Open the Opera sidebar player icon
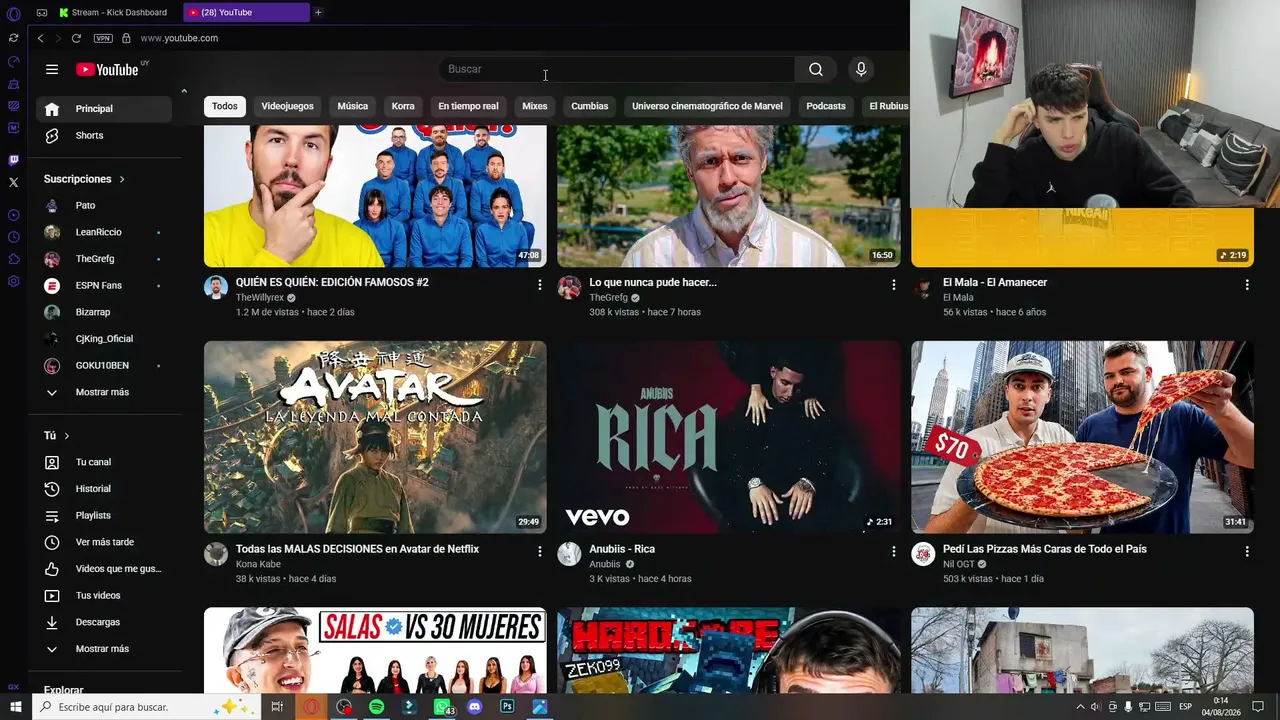 click(x=13, y=215)
